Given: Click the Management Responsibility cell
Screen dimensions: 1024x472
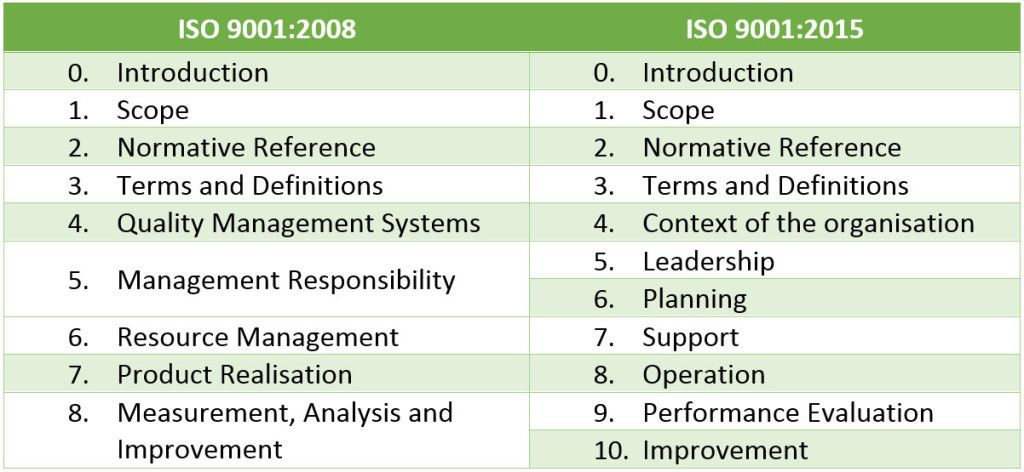Looking at the screenshot, I should 266,279.
